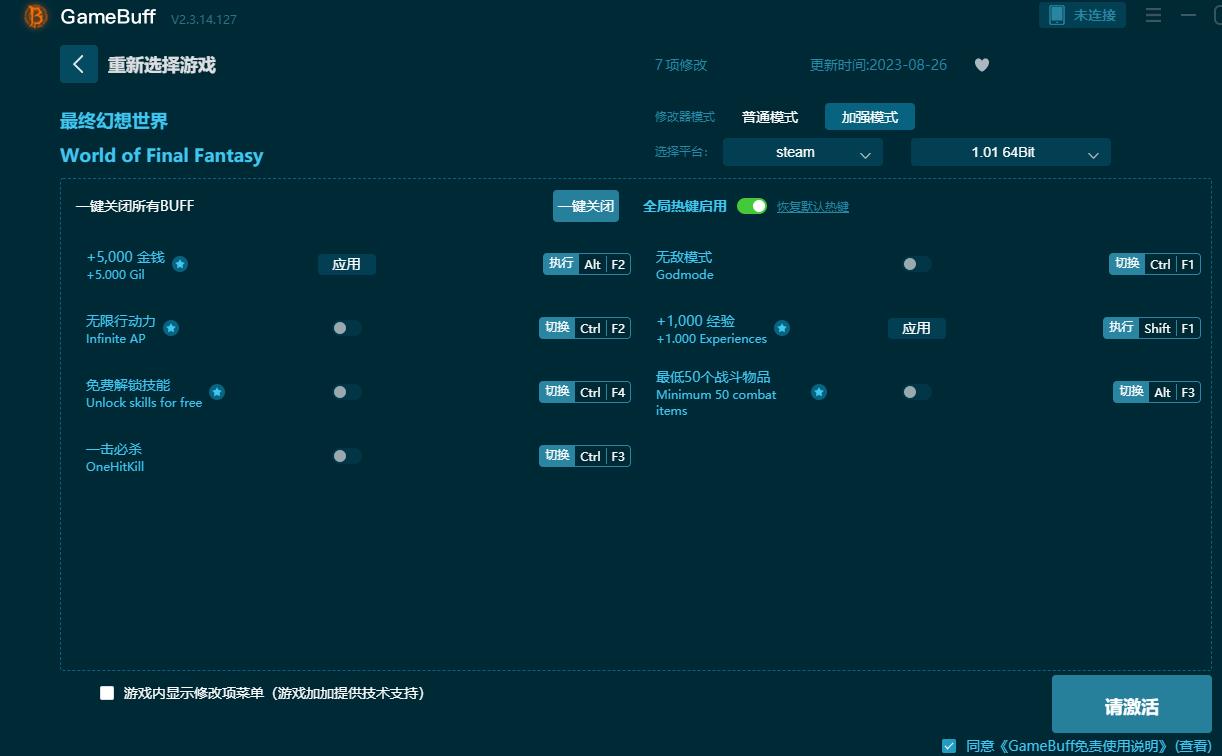Open the 1.01 64Bit version dropdown
Image resolution: width=1222 pixels, height=756 pixels.
click(1010, 152)
